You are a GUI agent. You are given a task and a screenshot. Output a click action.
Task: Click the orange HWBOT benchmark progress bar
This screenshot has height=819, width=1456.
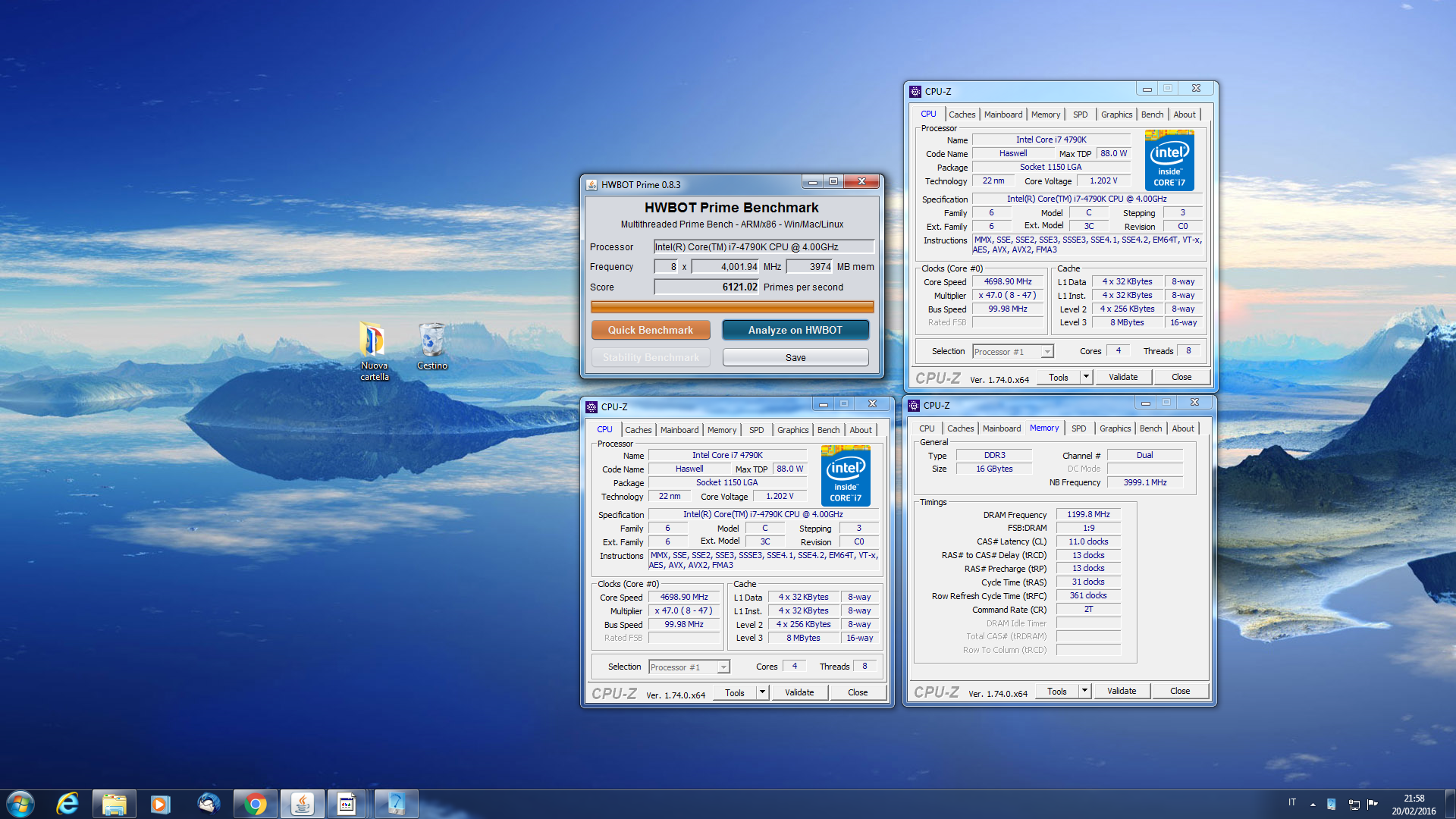[x=732, y=306]
